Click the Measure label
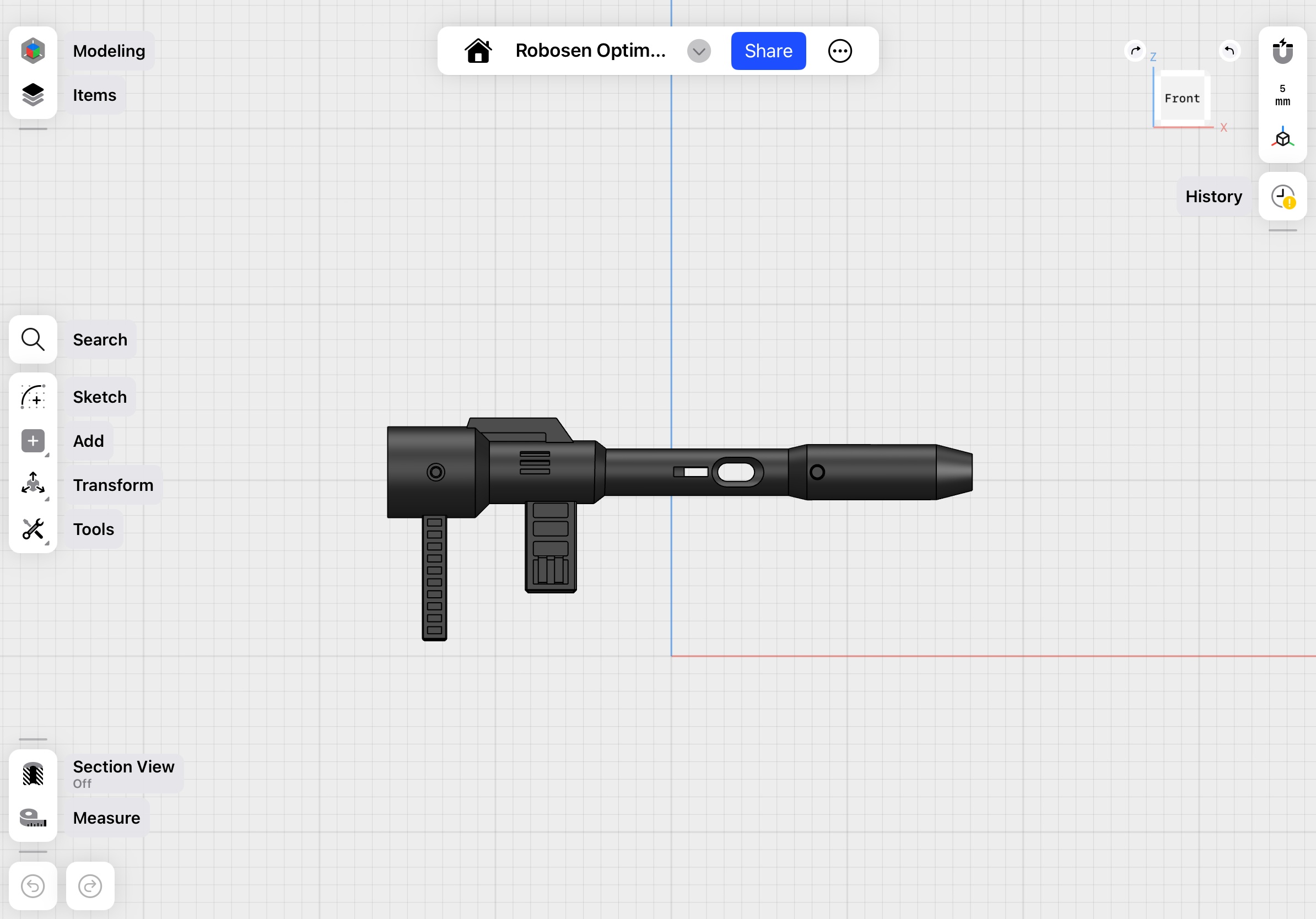The image size is (1316, 919). click(106, 818)
